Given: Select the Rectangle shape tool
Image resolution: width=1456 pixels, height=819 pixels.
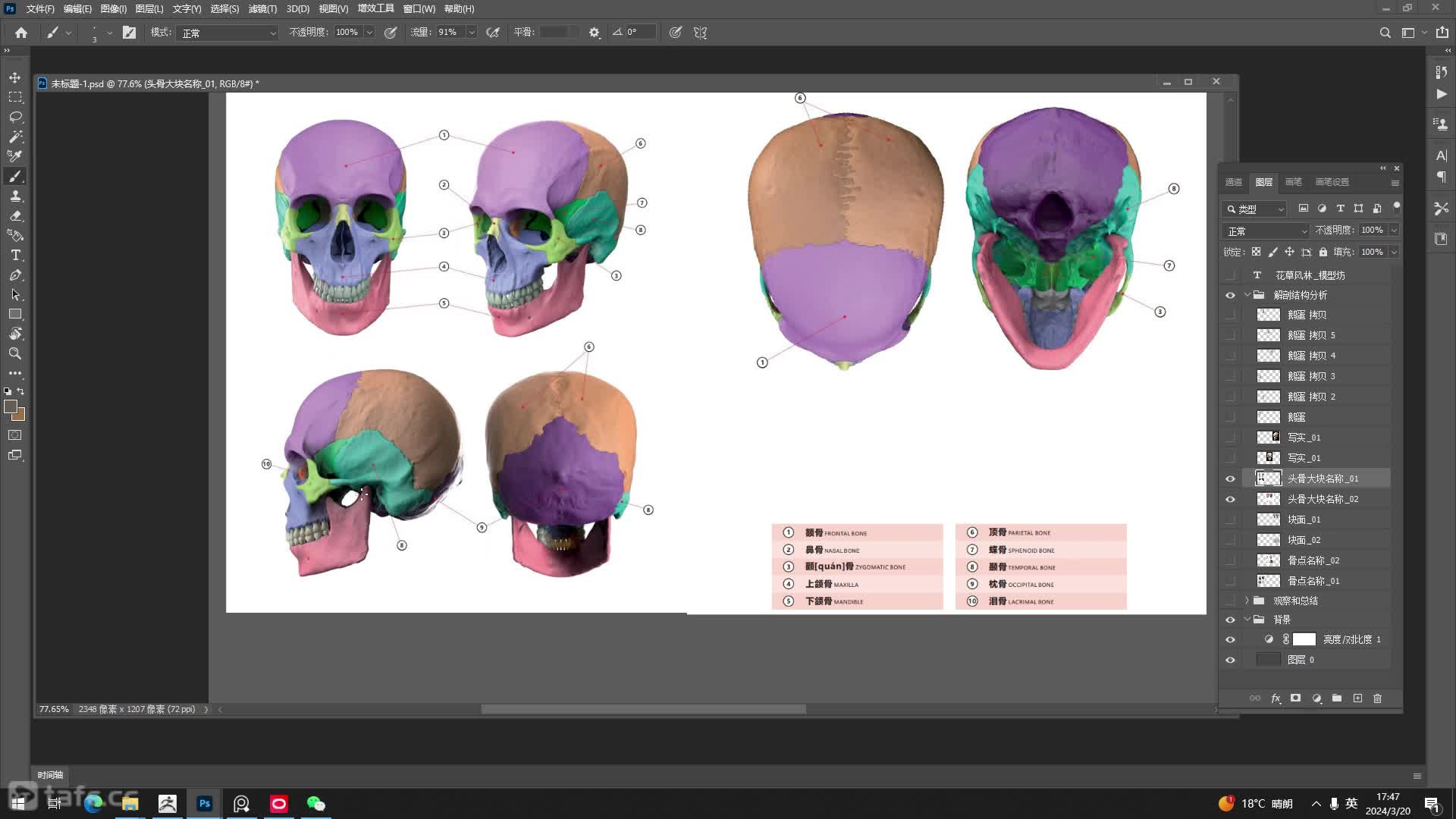Looking at the screenshot, I should pyautogui.click(x=15, y=314).
